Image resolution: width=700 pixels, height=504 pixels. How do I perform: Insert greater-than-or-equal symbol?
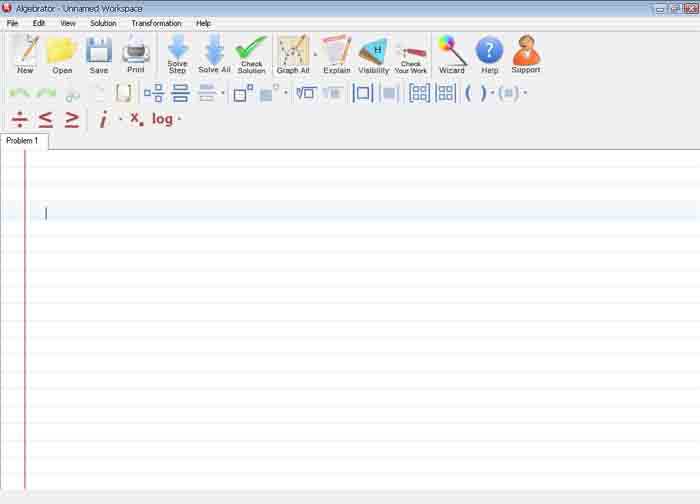tap(72, 119)
